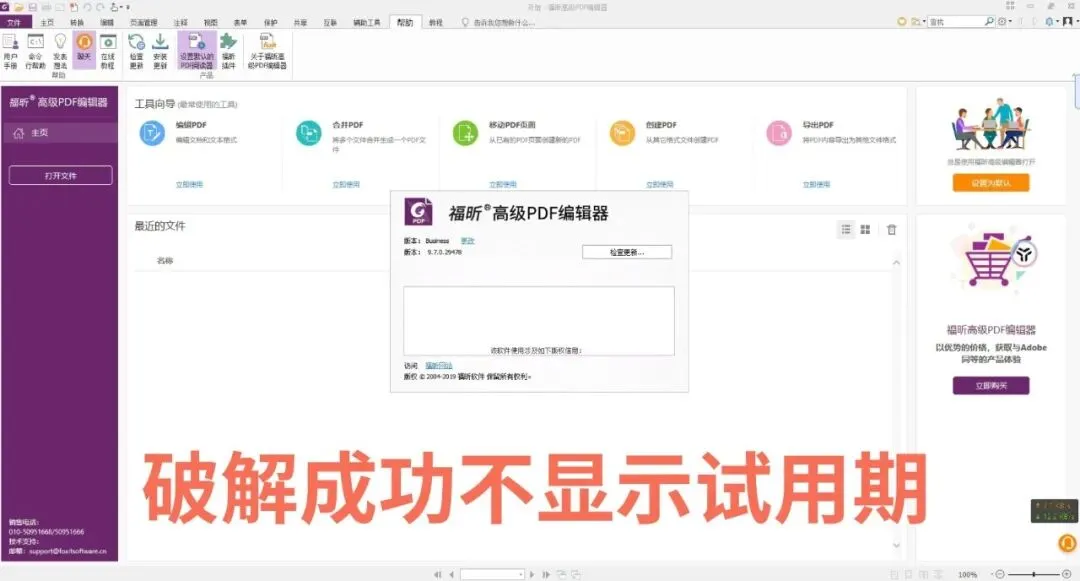This screenshot has height=581, width=1080.
Task: Switch to the 页面管理 ribbon tab
Action: (x=143, y=22)
